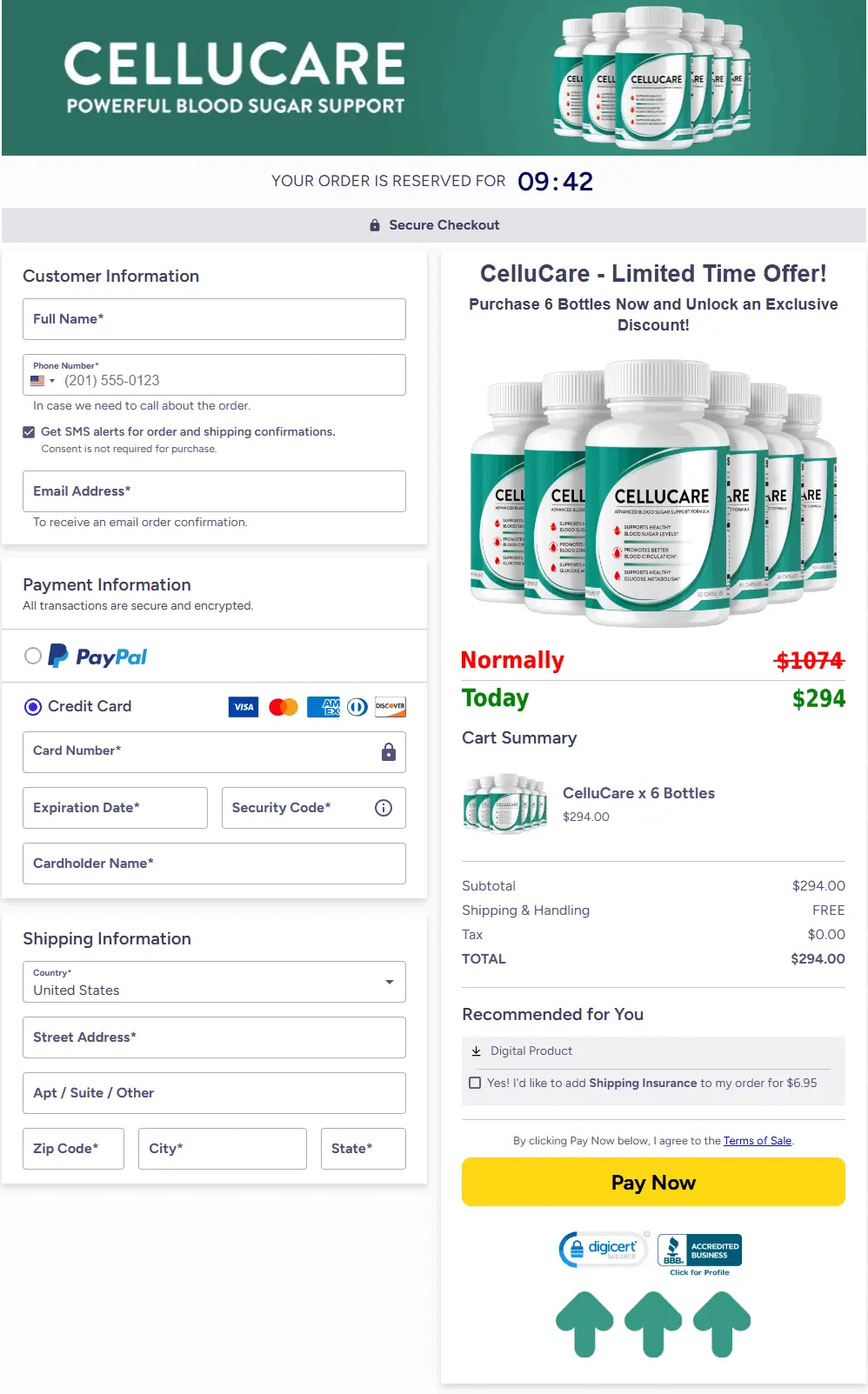This screenshot has height=1394, width=868.
Task: Select the Credit Card radio button
Action: pos(32,706)
